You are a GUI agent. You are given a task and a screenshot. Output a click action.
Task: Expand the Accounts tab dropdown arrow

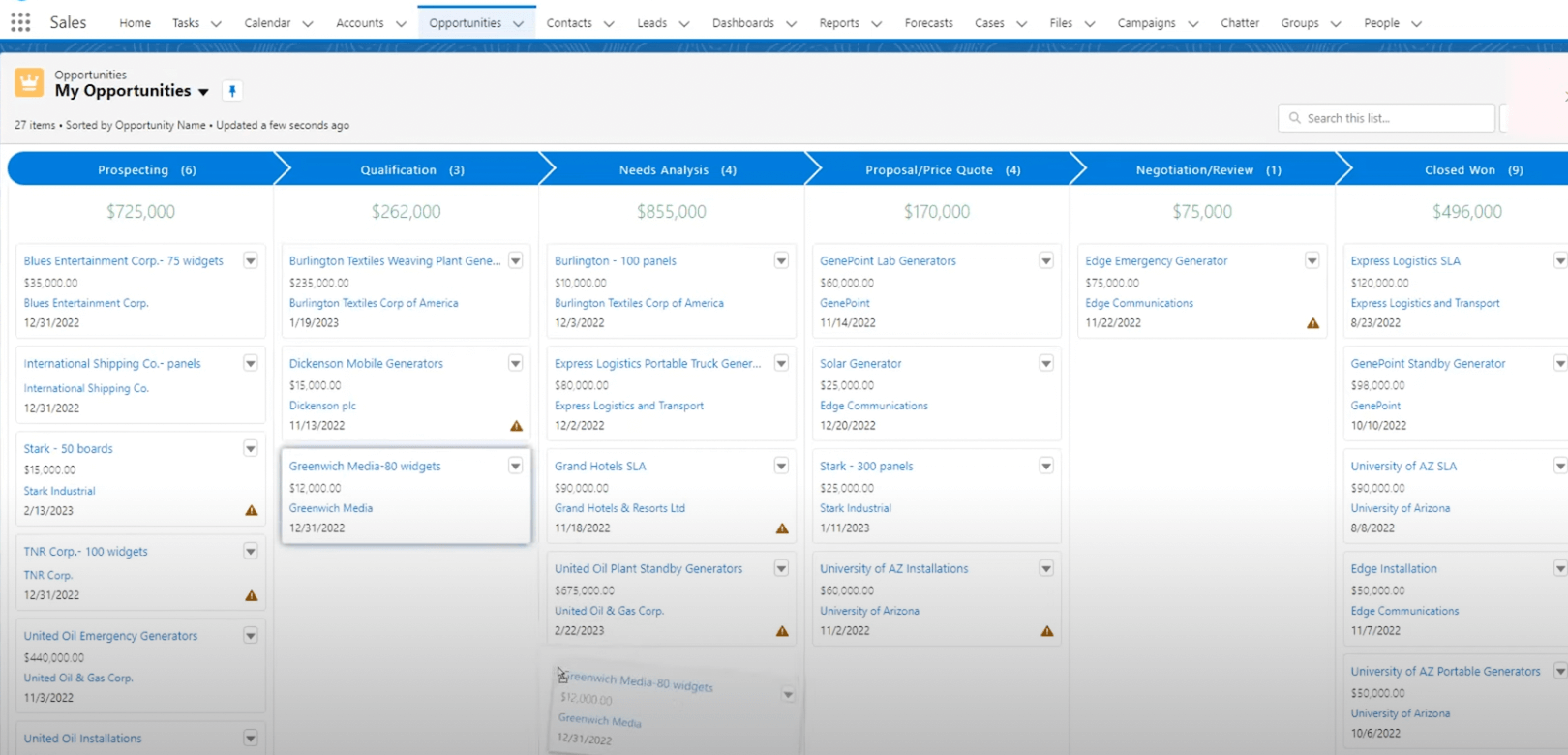point(401,23)
